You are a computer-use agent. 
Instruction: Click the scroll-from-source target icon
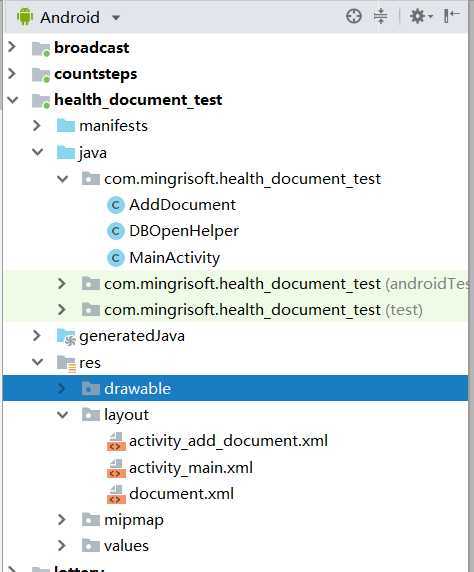(354, 16)
